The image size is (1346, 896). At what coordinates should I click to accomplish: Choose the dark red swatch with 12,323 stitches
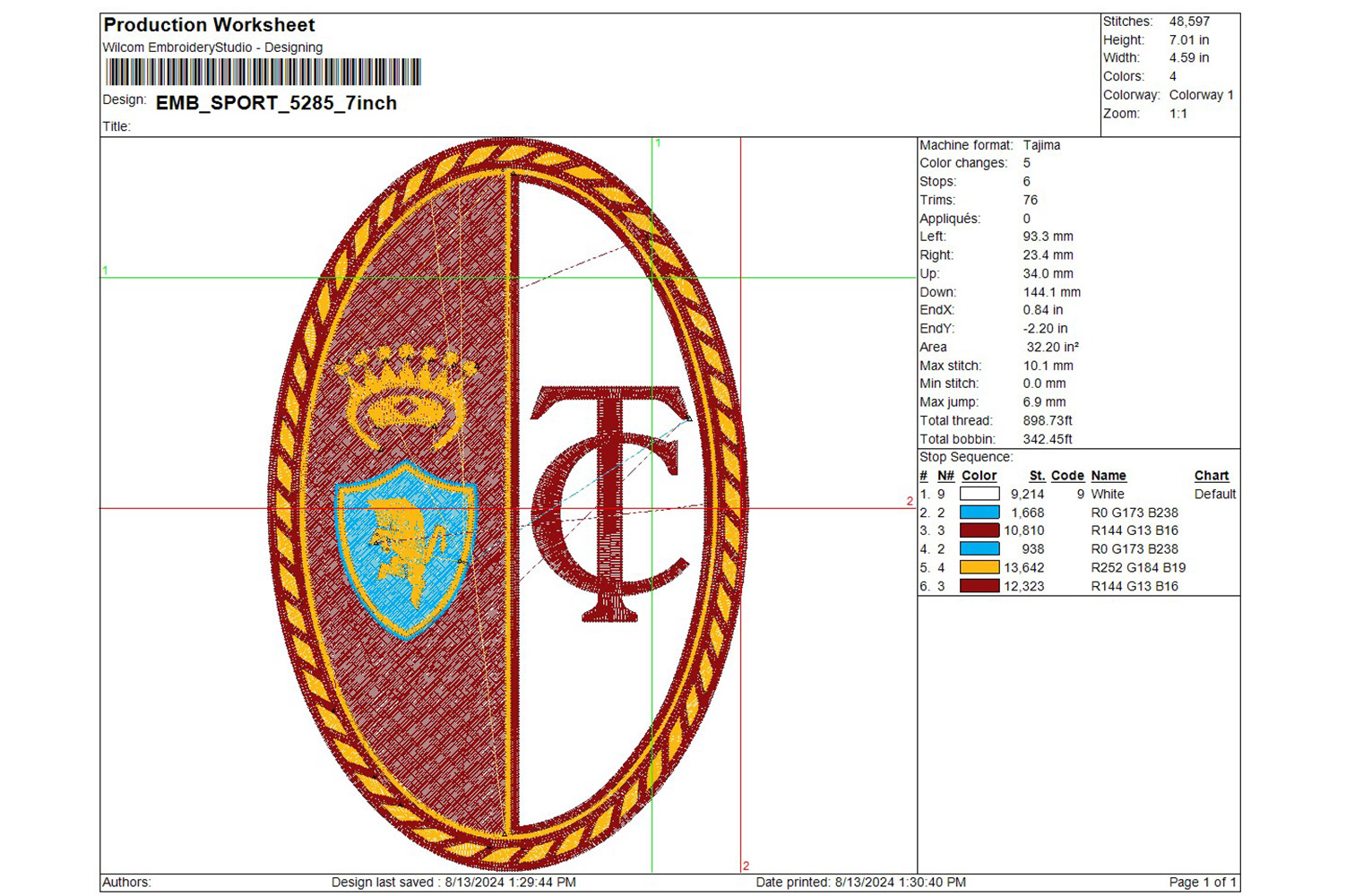pos(979,586)
